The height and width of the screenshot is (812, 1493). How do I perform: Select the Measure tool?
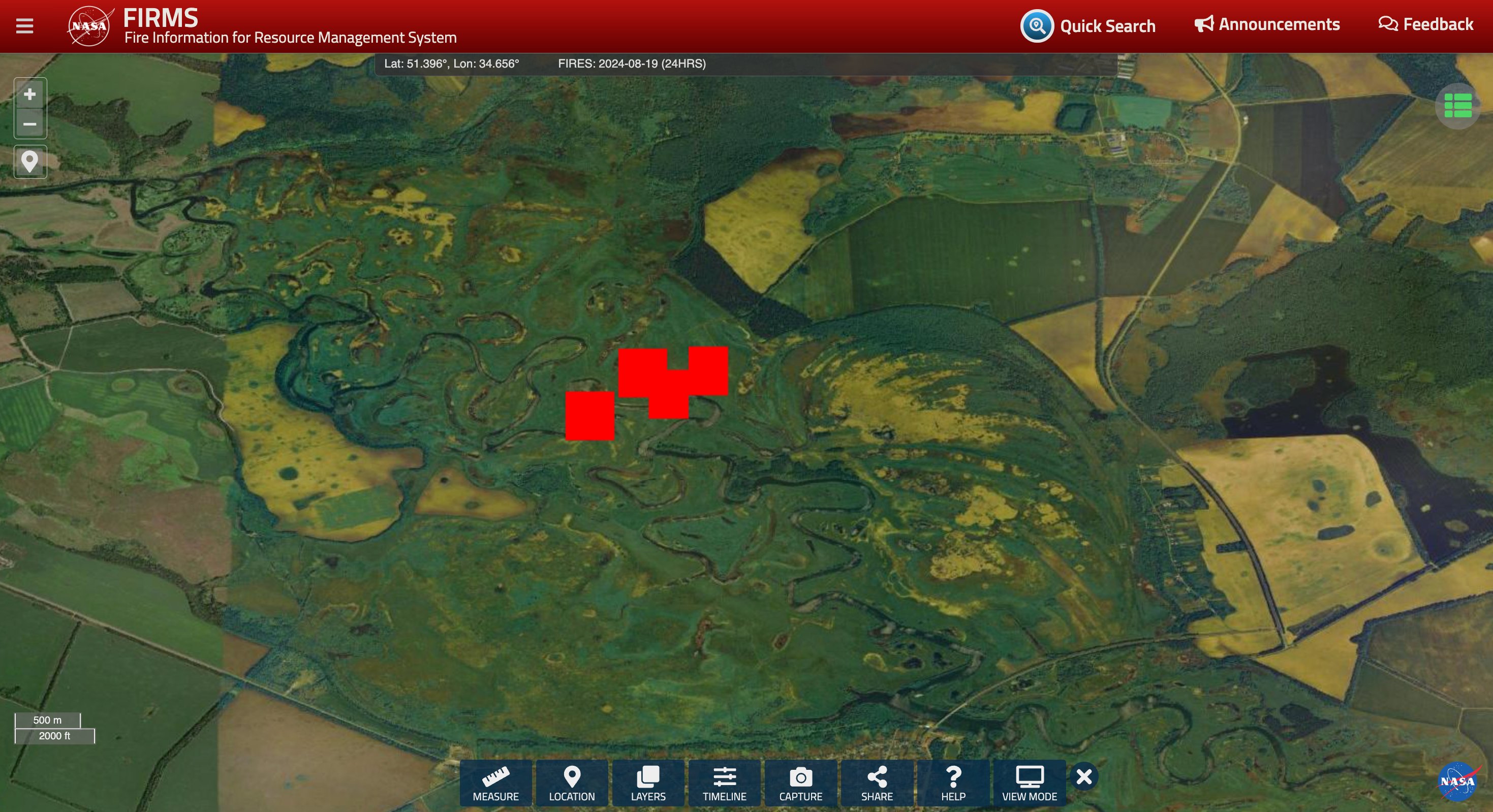[495, 783]
